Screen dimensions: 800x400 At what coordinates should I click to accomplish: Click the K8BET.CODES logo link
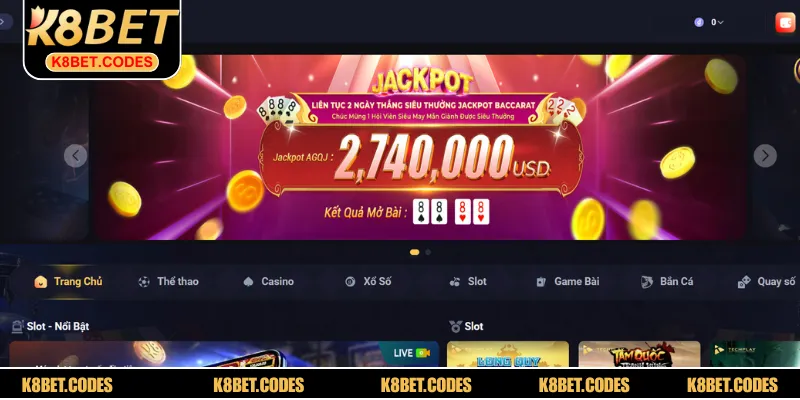pyautogui.click(x=102, y=39)
